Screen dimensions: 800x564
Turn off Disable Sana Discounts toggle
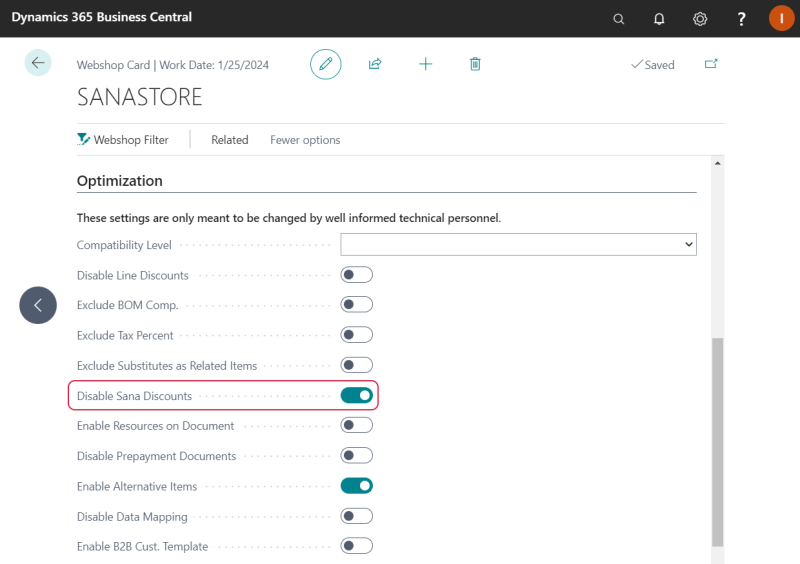coord(357,396)
